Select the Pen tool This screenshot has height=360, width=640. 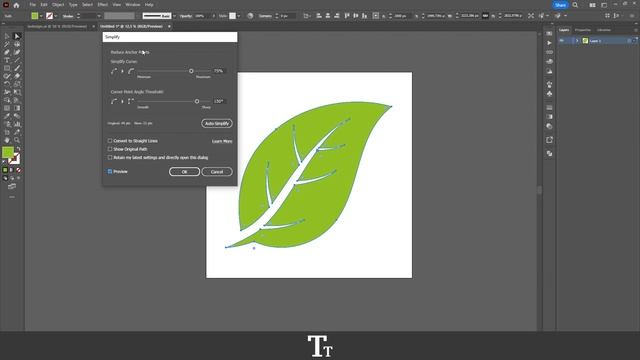click(x=7, y=52)
